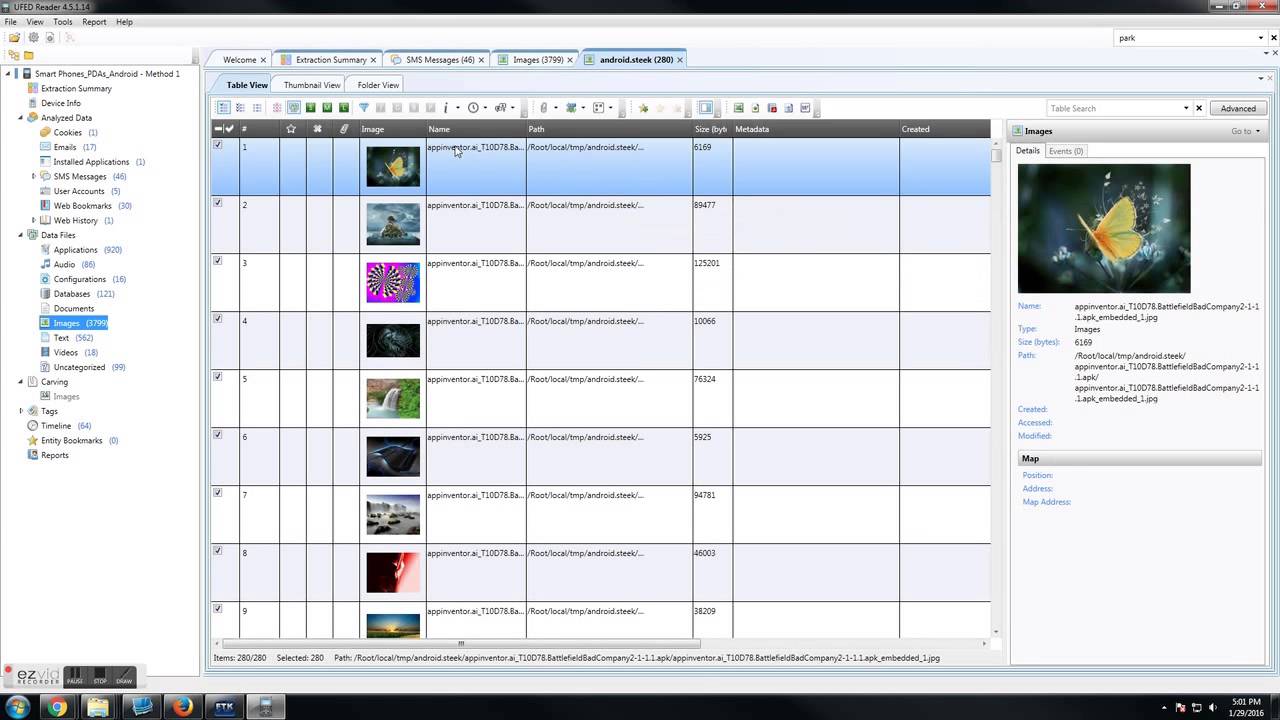Click the paperclip attachment icon in the table toolbar
The width and height of the screenshot is (1280, 720).
(543, 108)
